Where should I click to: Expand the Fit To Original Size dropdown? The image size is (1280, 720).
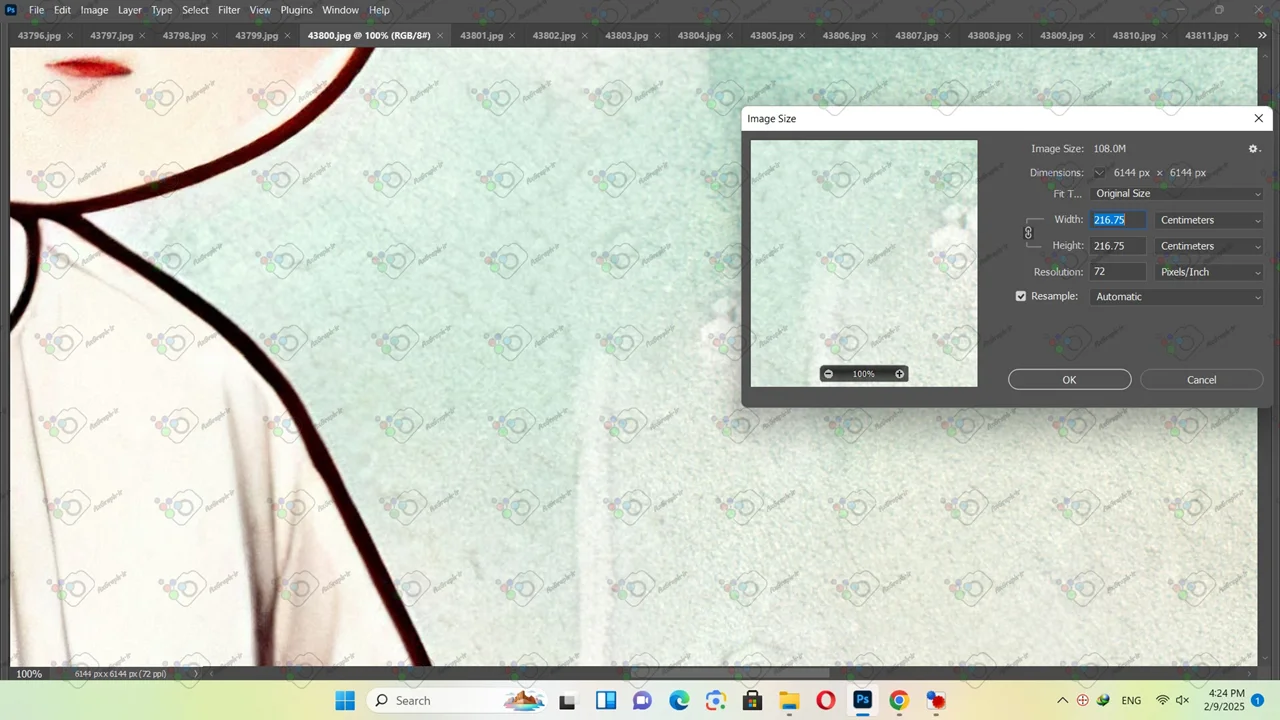(x=1177, y=194)
